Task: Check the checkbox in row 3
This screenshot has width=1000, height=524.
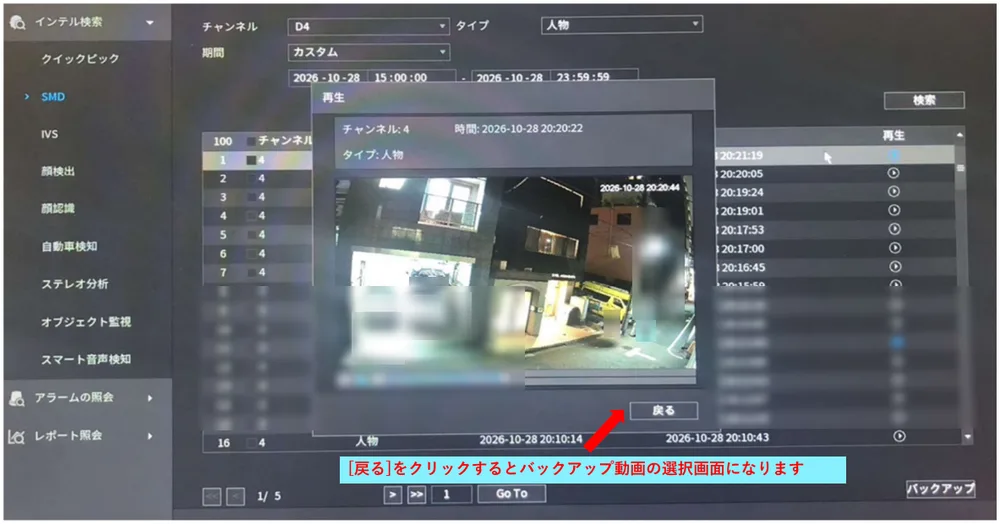Action: pos(251,197)
